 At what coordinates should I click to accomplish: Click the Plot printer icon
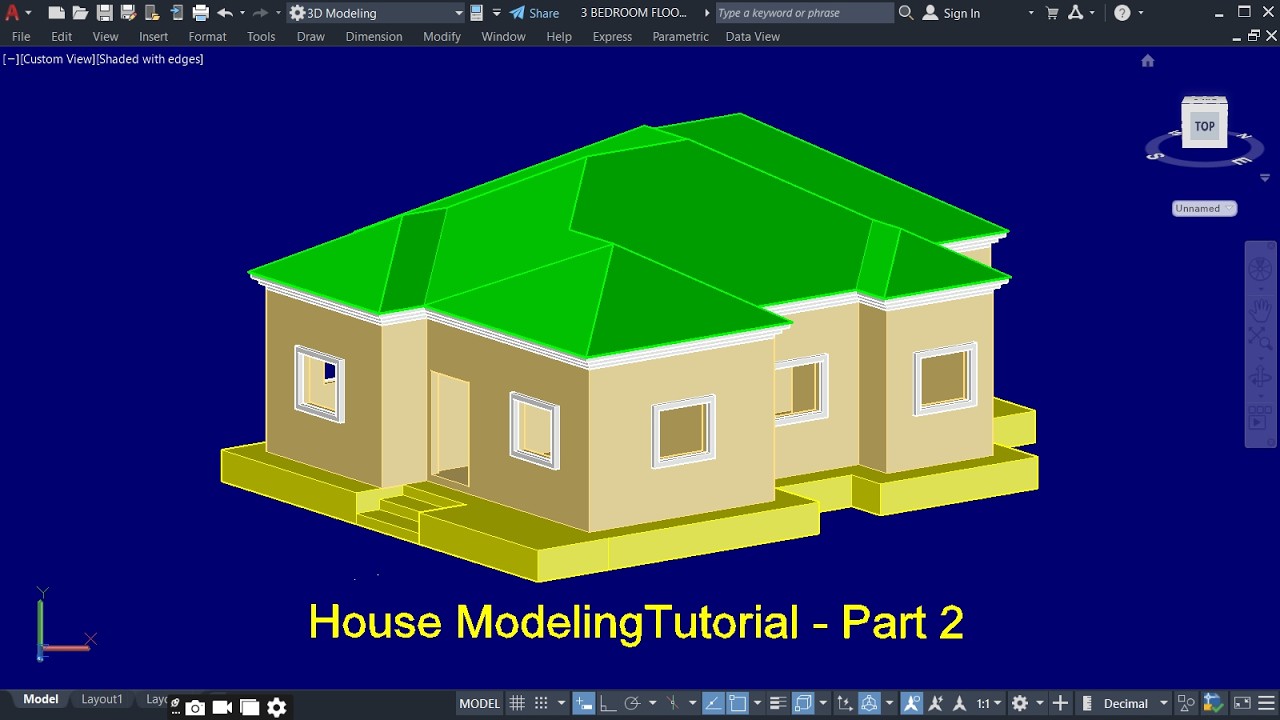pos(200,13)
